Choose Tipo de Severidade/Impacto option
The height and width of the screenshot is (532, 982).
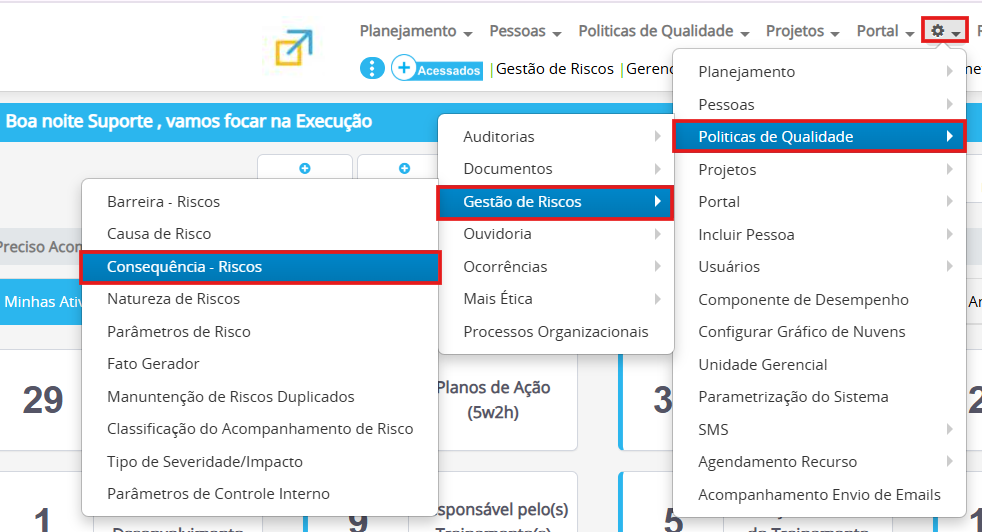click(x=205, y=462)
